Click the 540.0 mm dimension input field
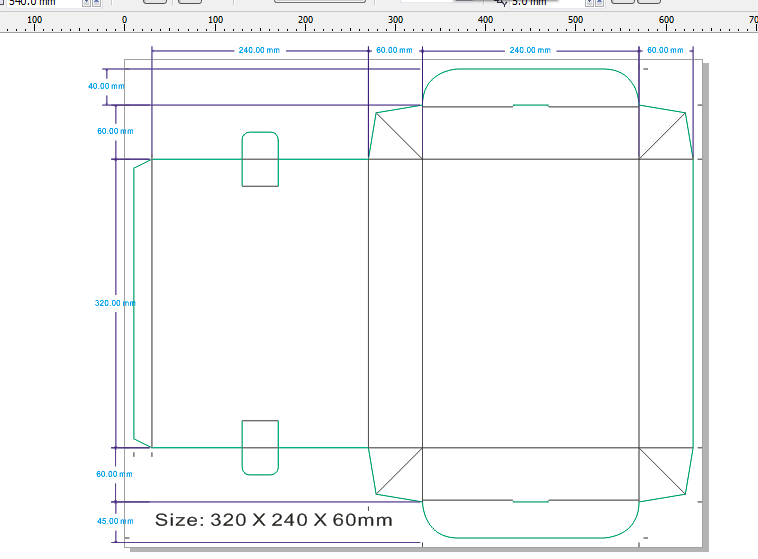This screenshot has width=758, height=559. tap(40, 2)
